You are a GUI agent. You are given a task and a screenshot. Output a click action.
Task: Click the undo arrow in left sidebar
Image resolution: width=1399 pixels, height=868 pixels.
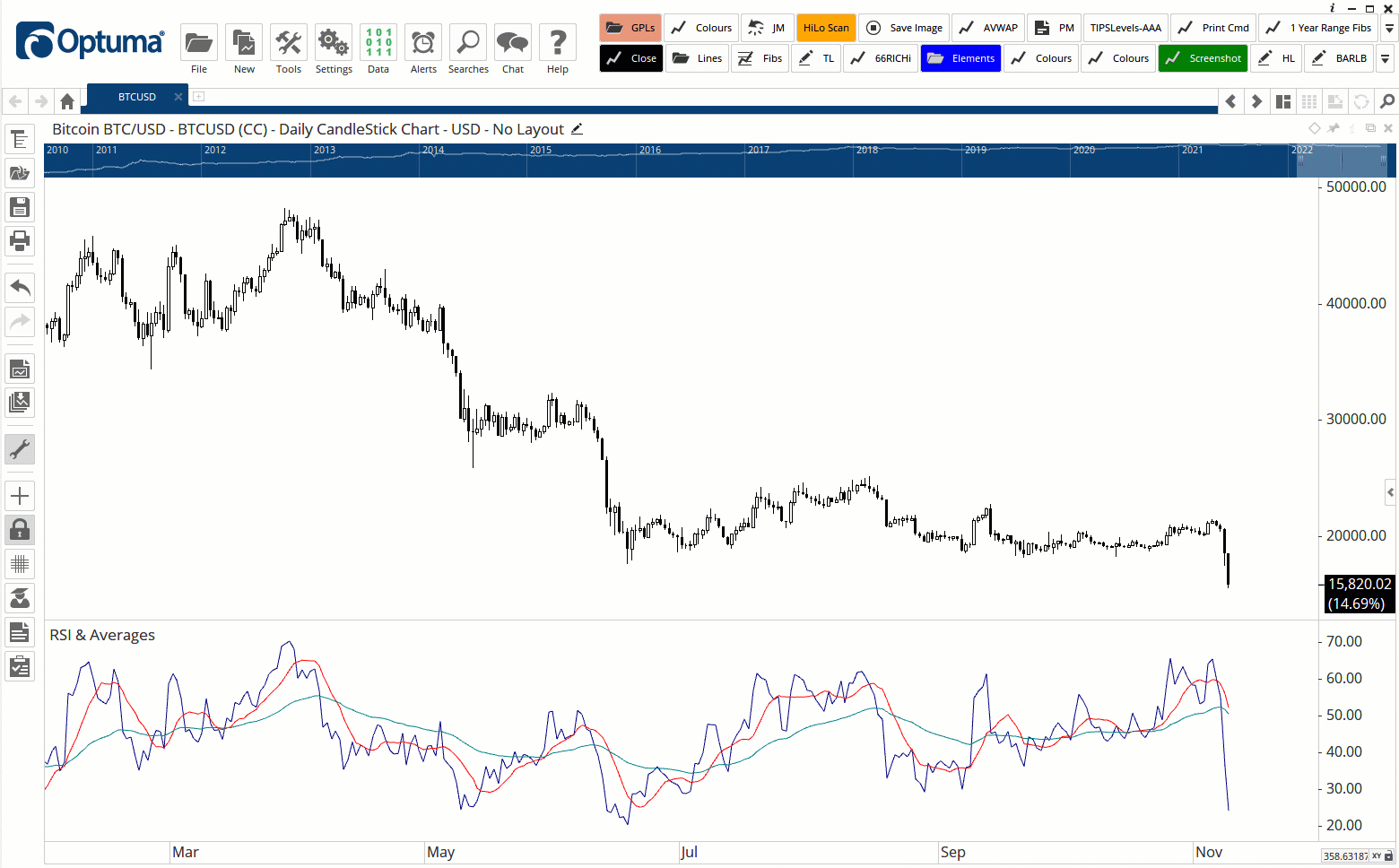20,288
